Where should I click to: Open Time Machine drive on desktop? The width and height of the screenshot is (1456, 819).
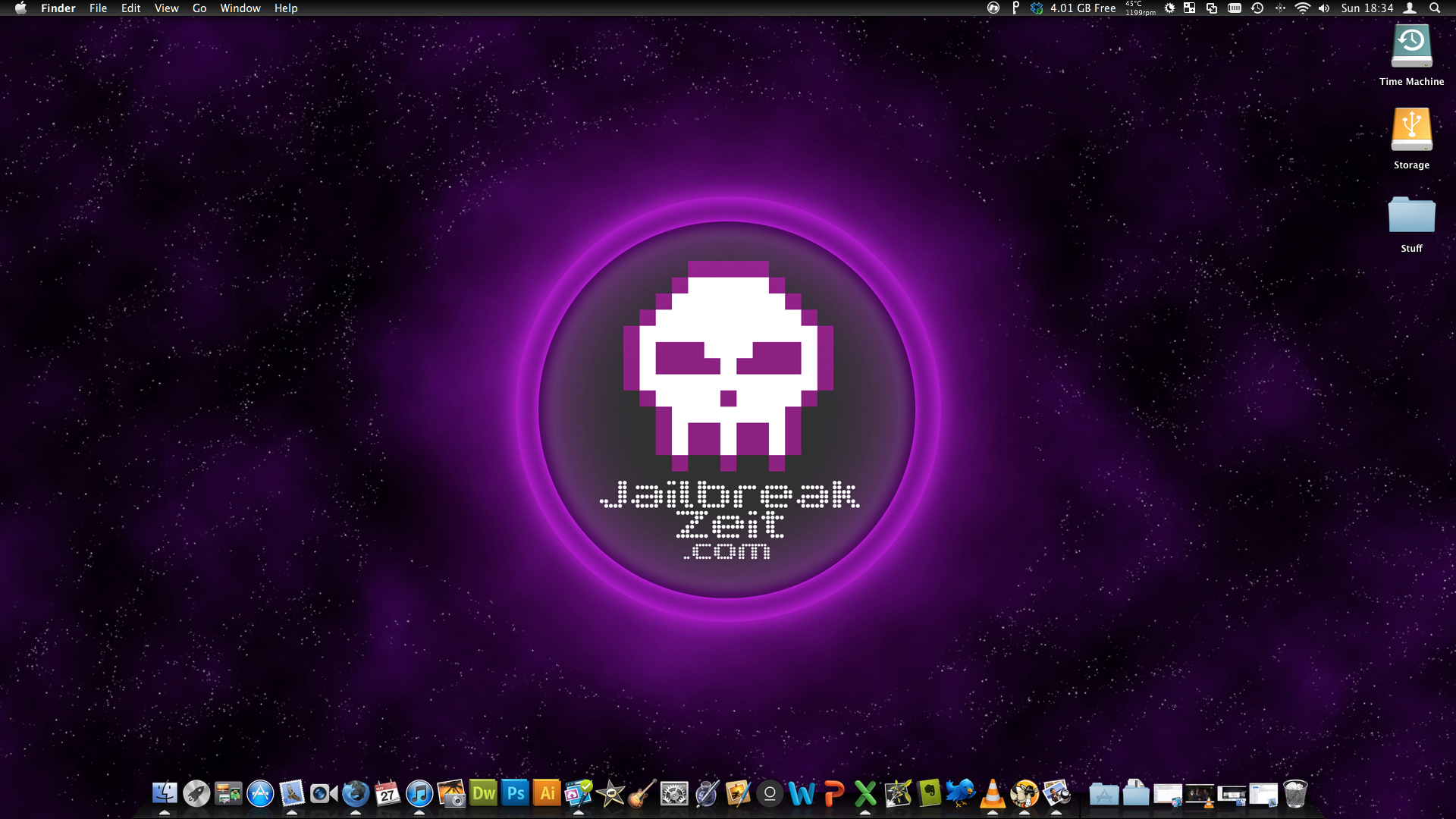[x=1411, y=45]
